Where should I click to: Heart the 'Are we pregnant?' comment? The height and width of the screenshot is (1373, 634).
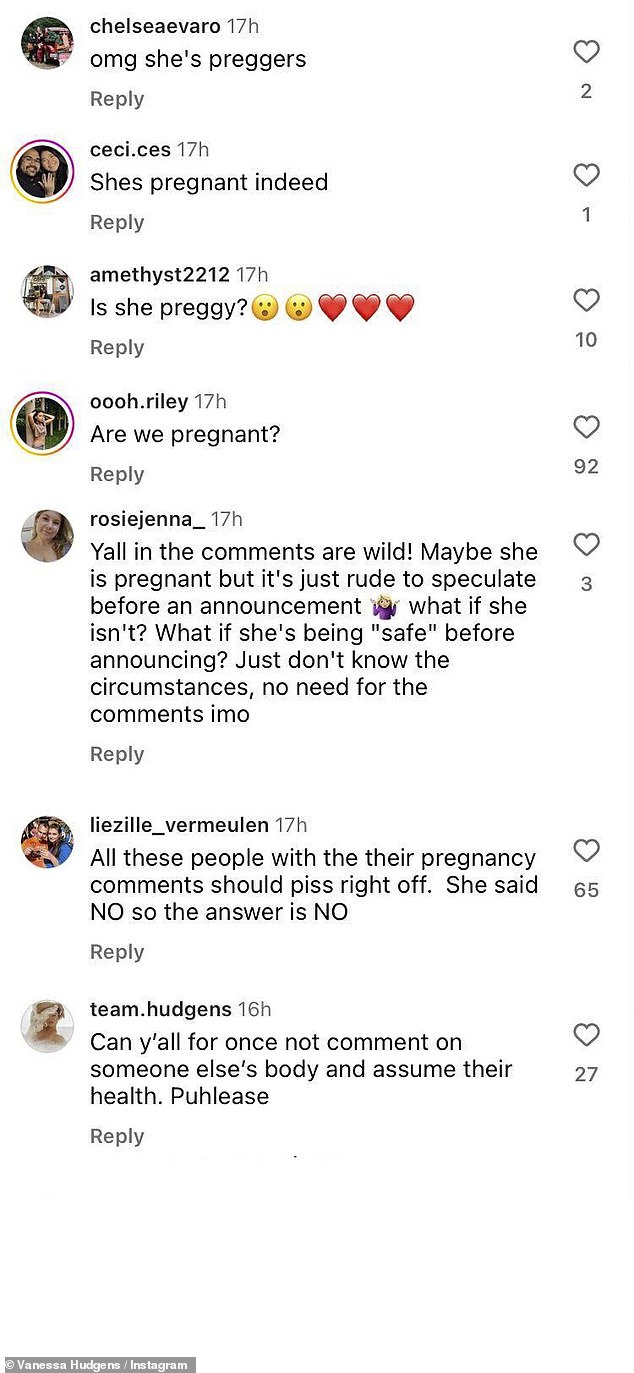[x=586, y=428]
